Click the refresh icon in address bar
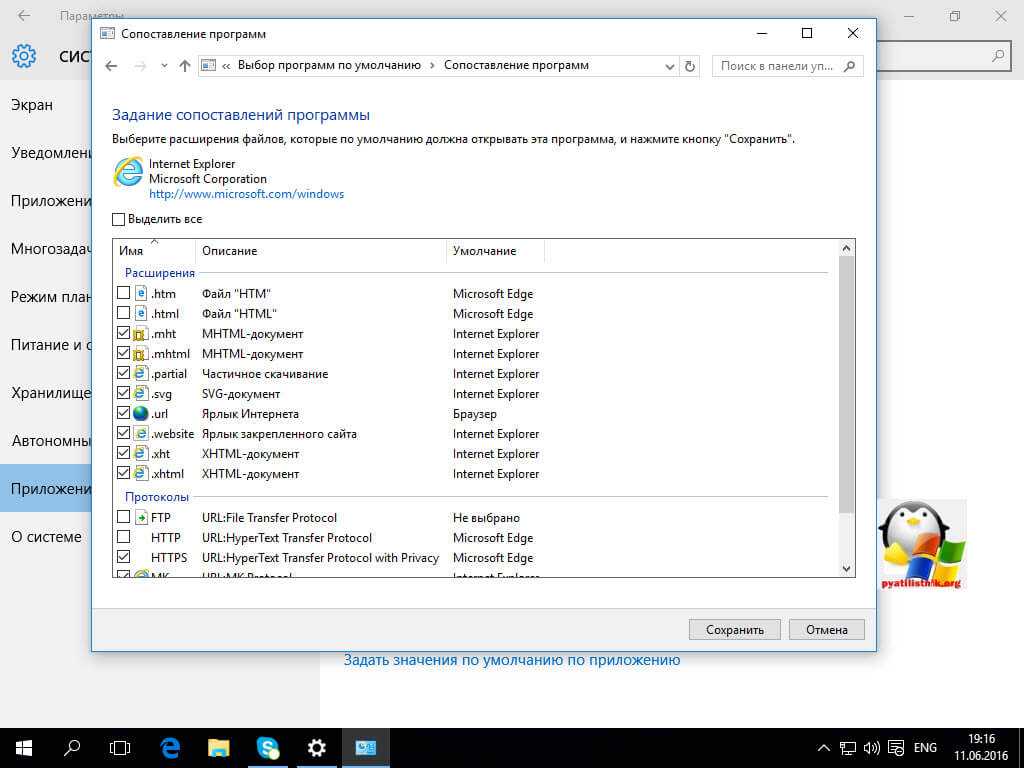The height and width of the screenshot is (768, 1024). 689,66
